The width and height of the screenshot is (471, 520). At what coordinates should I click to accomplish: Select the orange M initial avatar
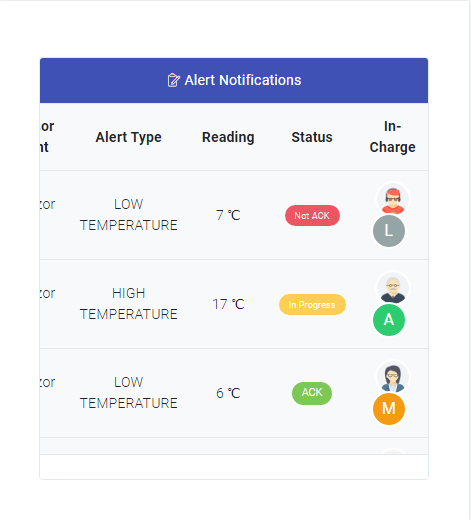(389, 409)
